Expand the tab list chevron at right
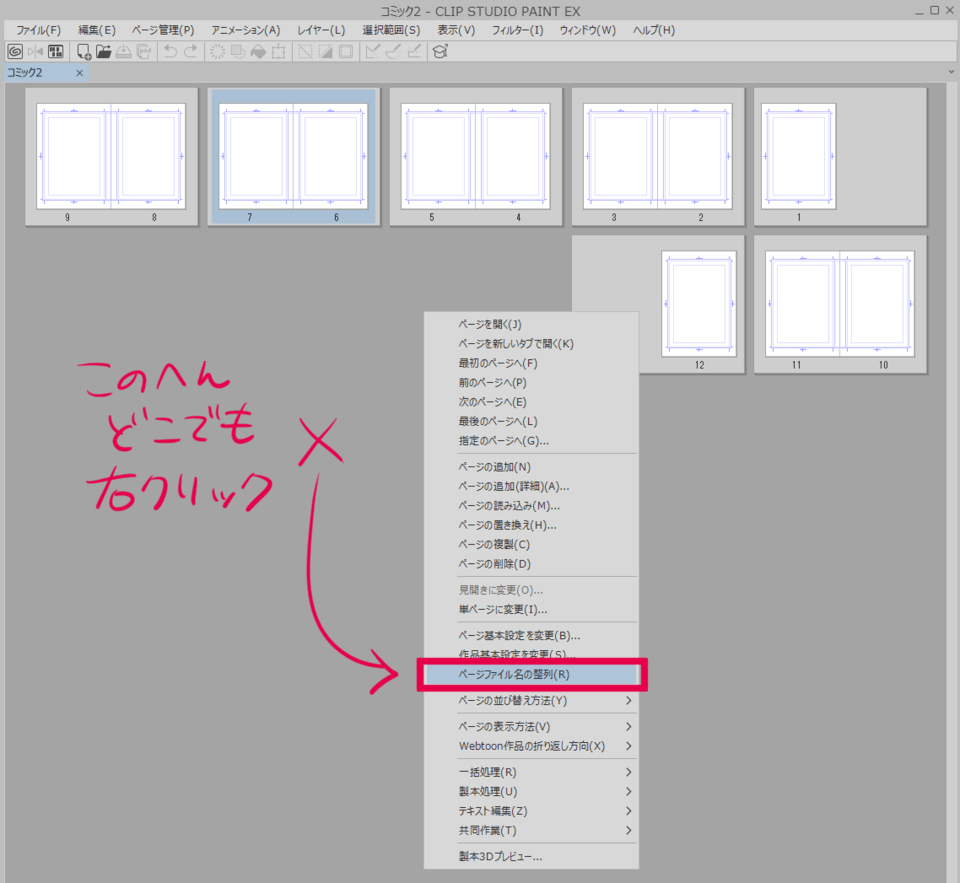The image size is (960, 883). click(951, 72)
